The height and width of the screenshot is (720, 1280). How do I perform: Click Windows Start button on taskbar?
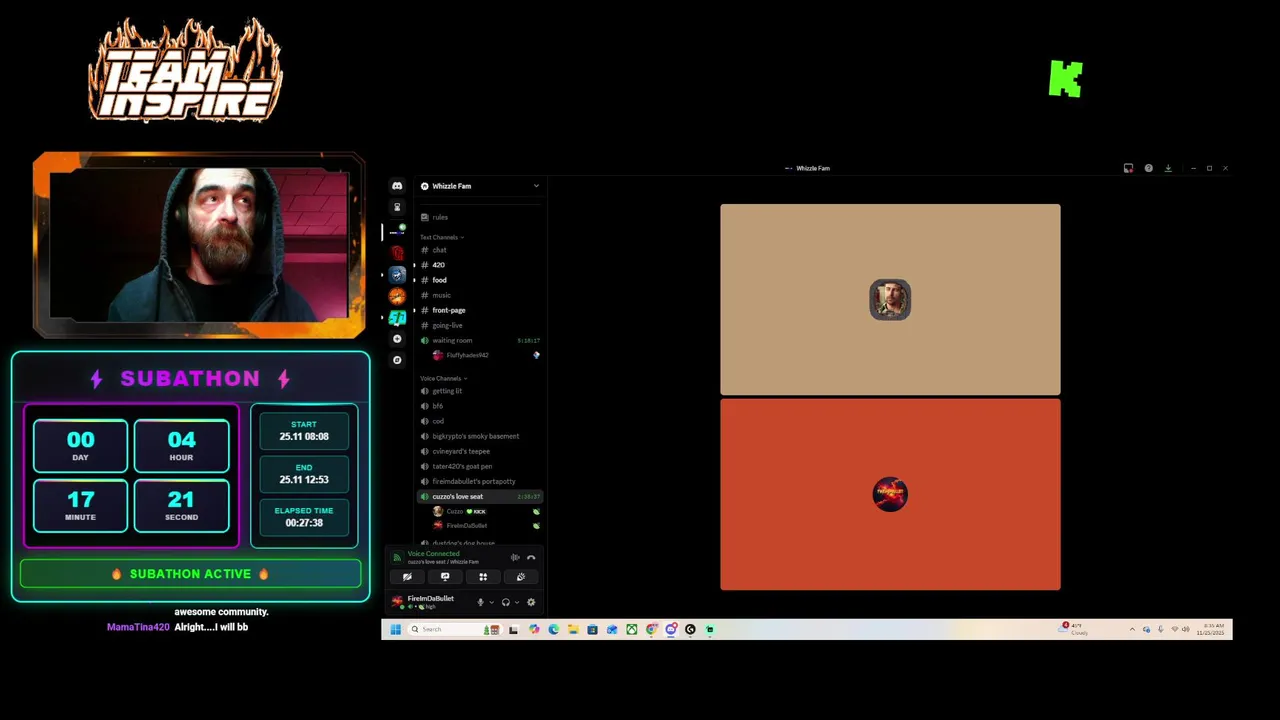point(395,629)
